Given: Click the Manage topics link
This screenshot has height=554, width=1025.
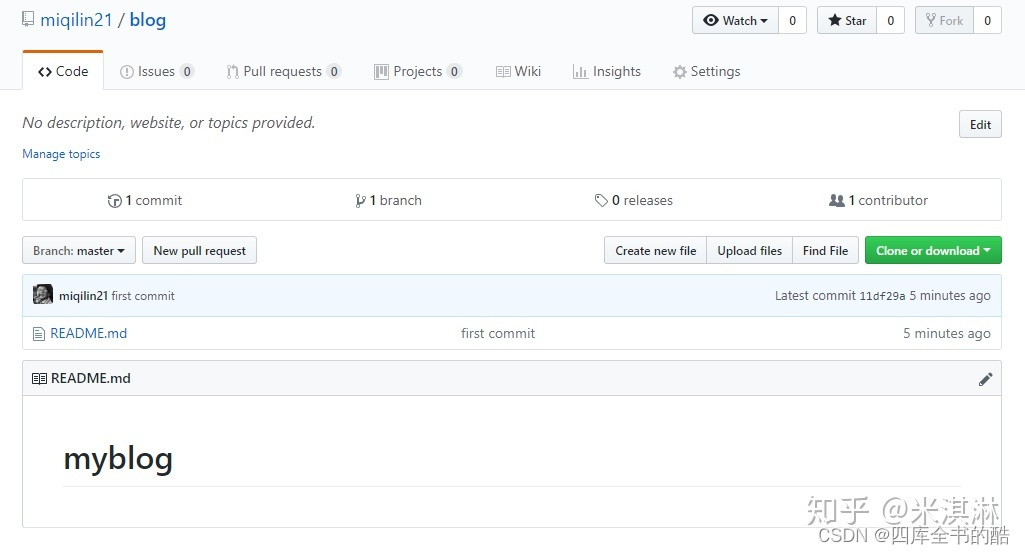Looking at the screenshot, I should 61,154.
